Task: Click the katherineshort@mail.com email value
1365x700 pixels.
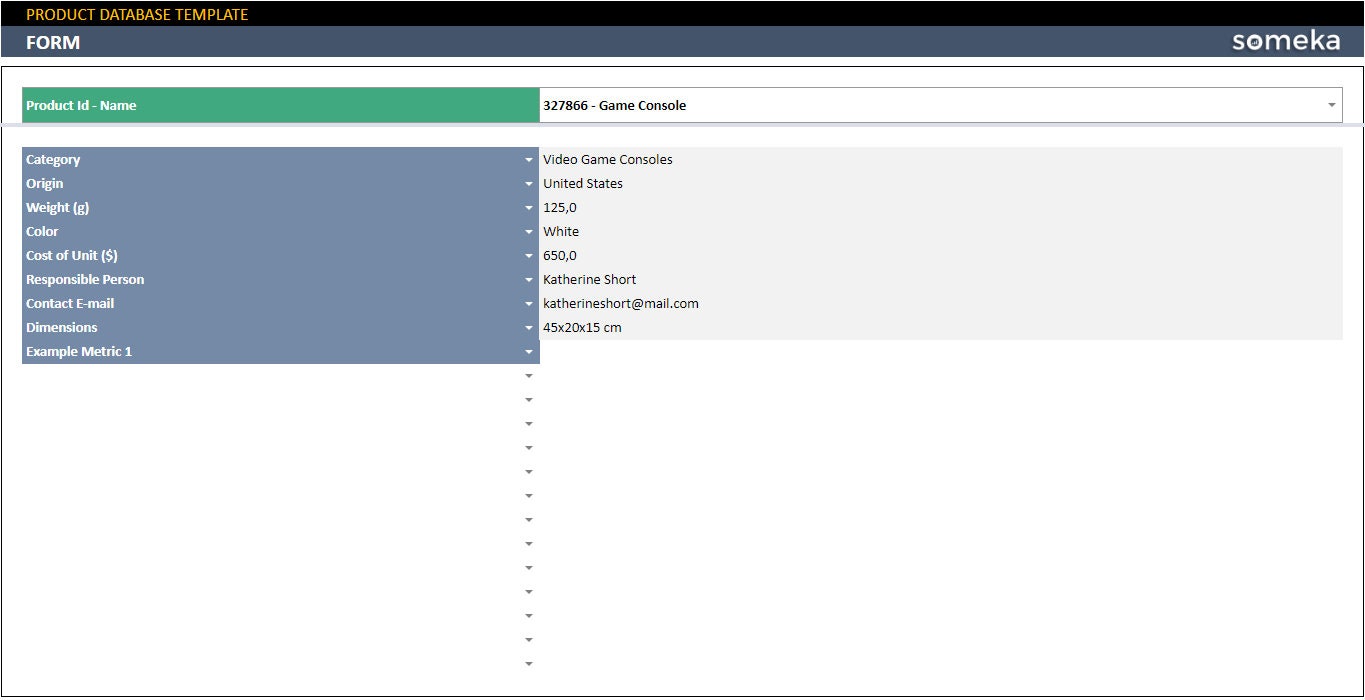Action: tap(620, 303)
